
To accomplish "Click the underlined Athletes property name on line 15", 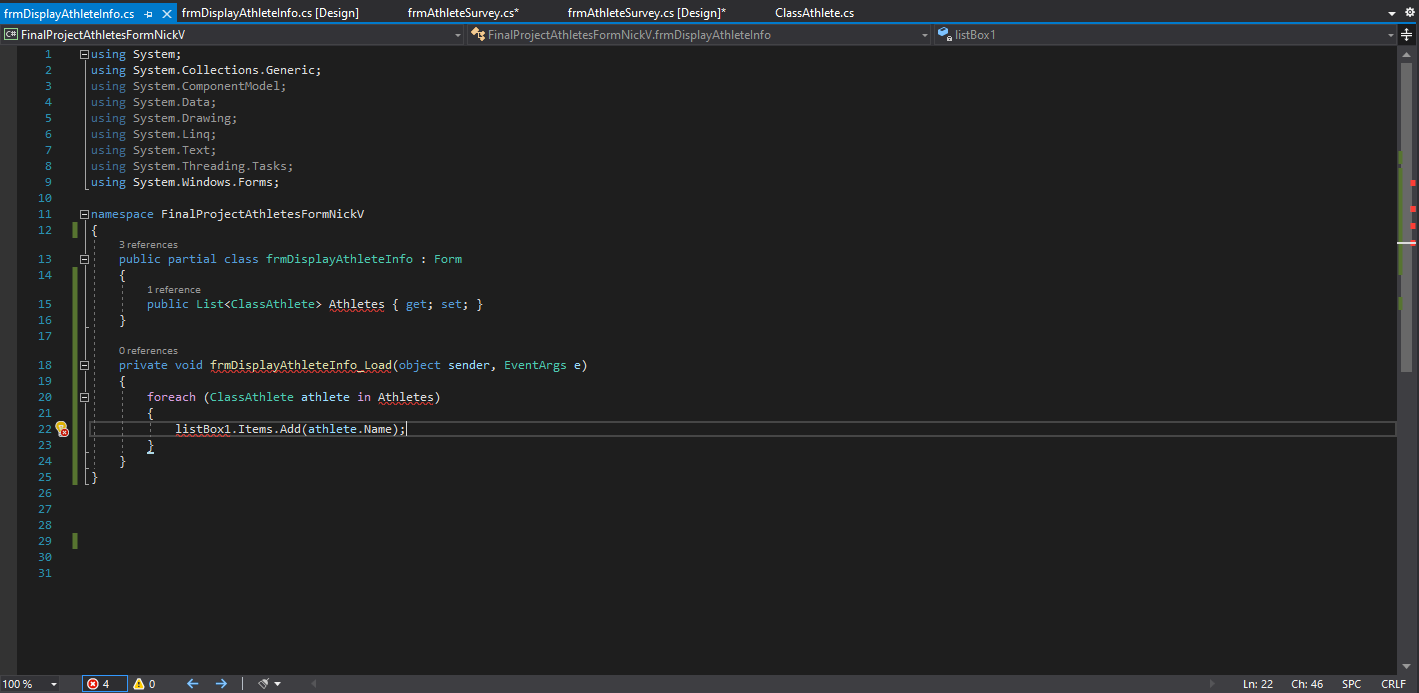I will tap(356, 304).
